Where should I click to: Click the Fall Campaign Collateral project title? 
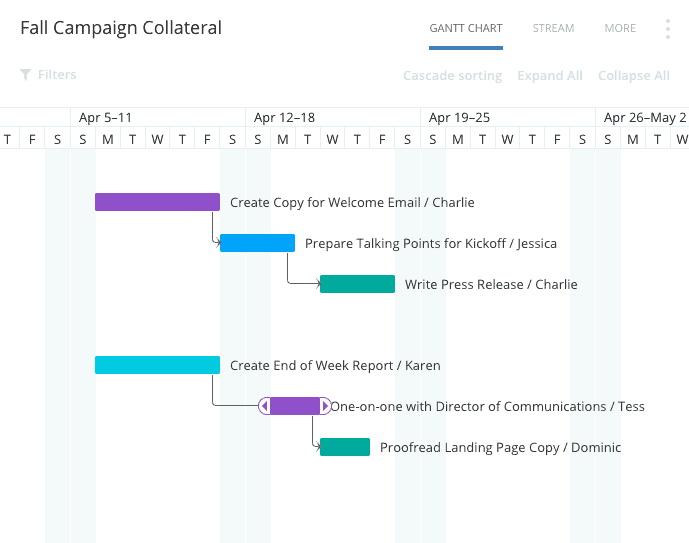(x=121, y=28)
